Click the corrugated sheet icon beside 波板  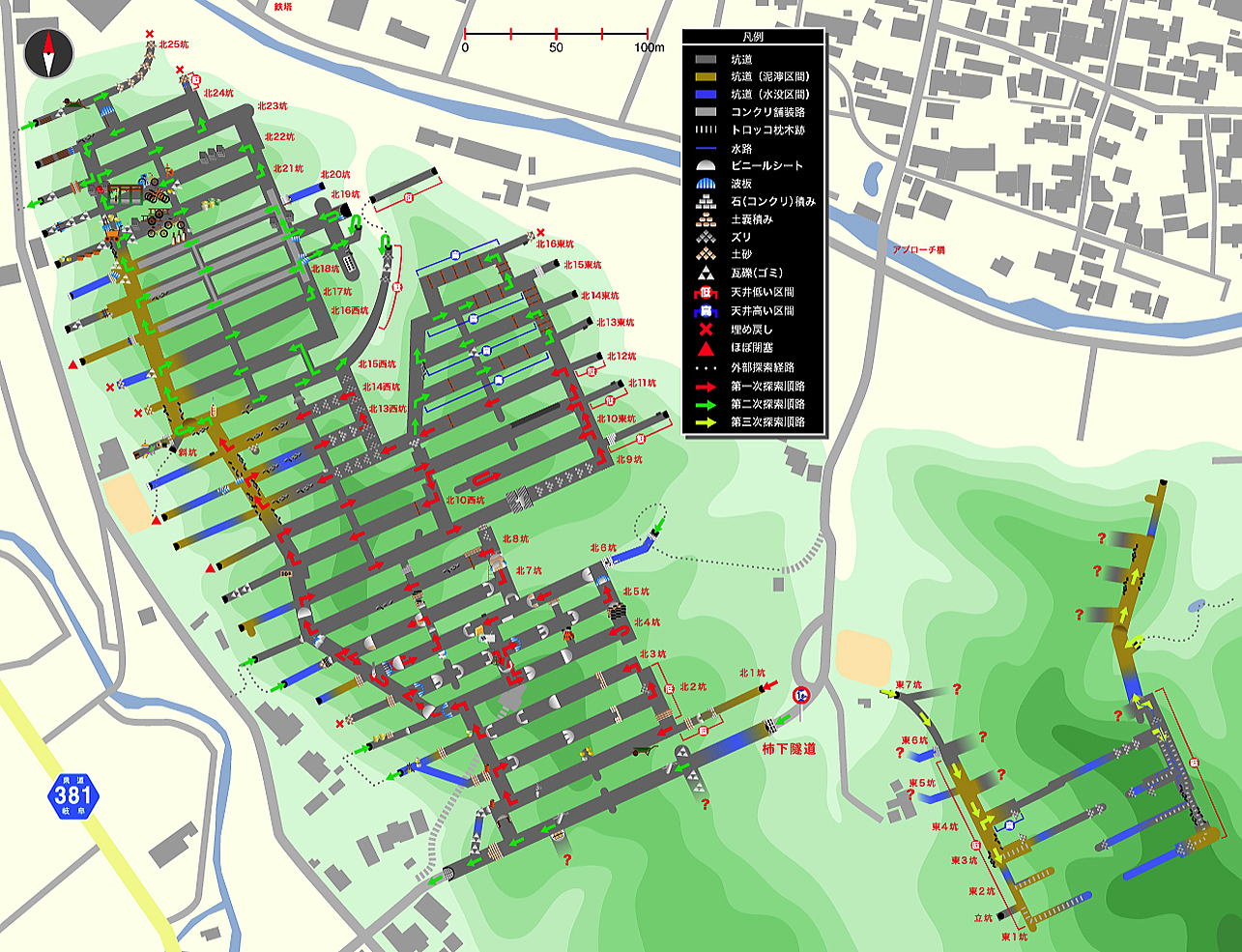pyautogui.click(x=707, y=184)
